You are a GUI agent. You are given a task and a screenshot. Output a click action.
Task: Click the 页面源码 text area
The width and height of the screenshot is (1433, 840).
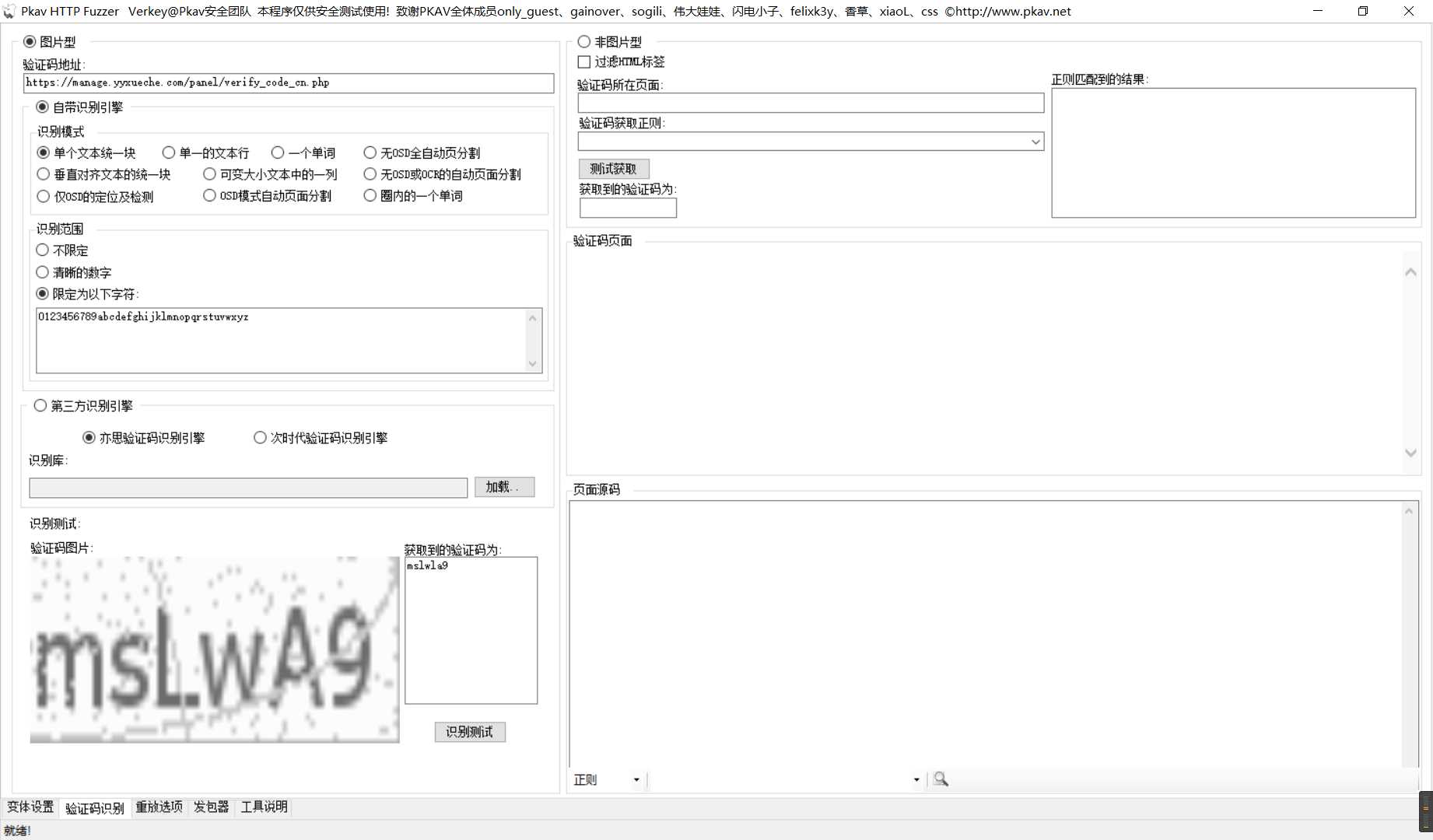click(x=988, y=634)
